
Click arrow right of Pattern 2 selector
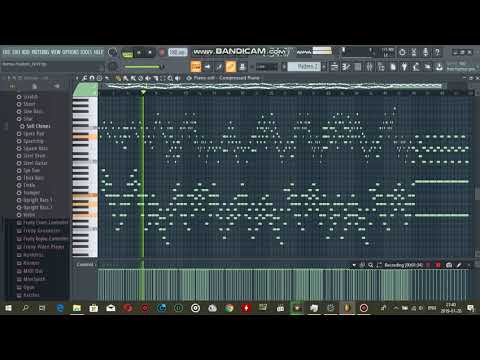pos(324,66)
